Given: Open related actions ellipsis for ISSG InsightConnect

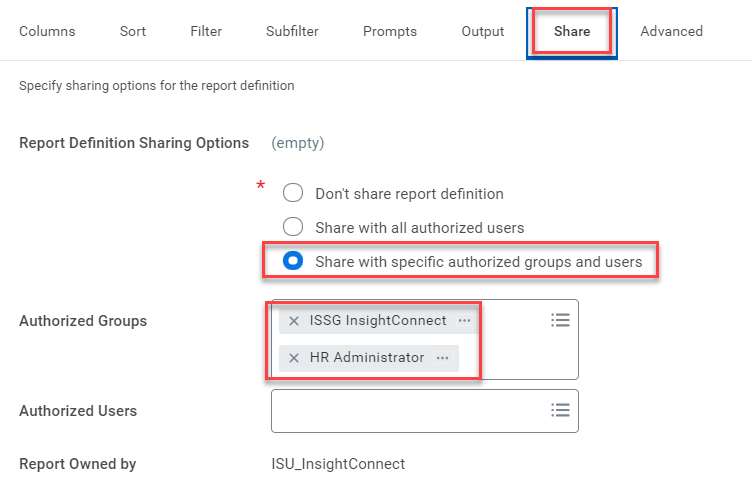Looking at the screenshot, I should (x=464, y=321).
